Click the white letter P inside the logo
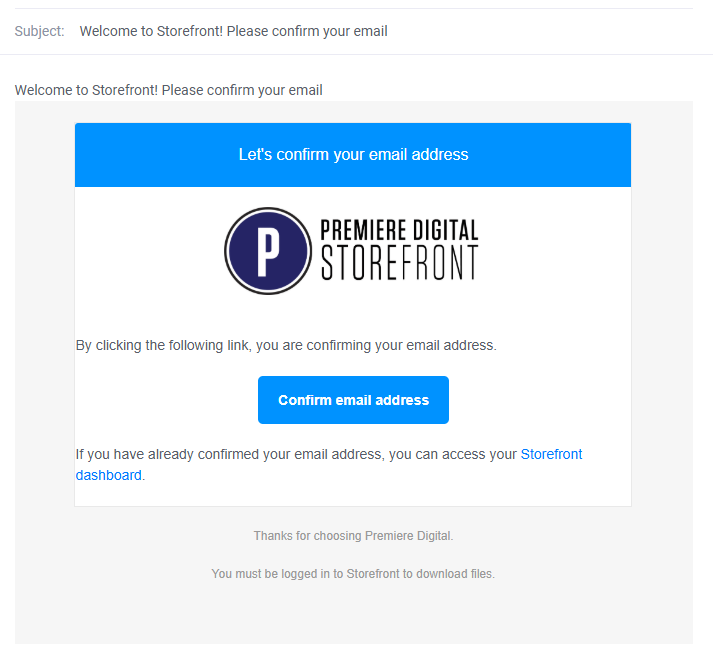The height and width of the screenshot is (659, 713). click(x=268, y=251)
